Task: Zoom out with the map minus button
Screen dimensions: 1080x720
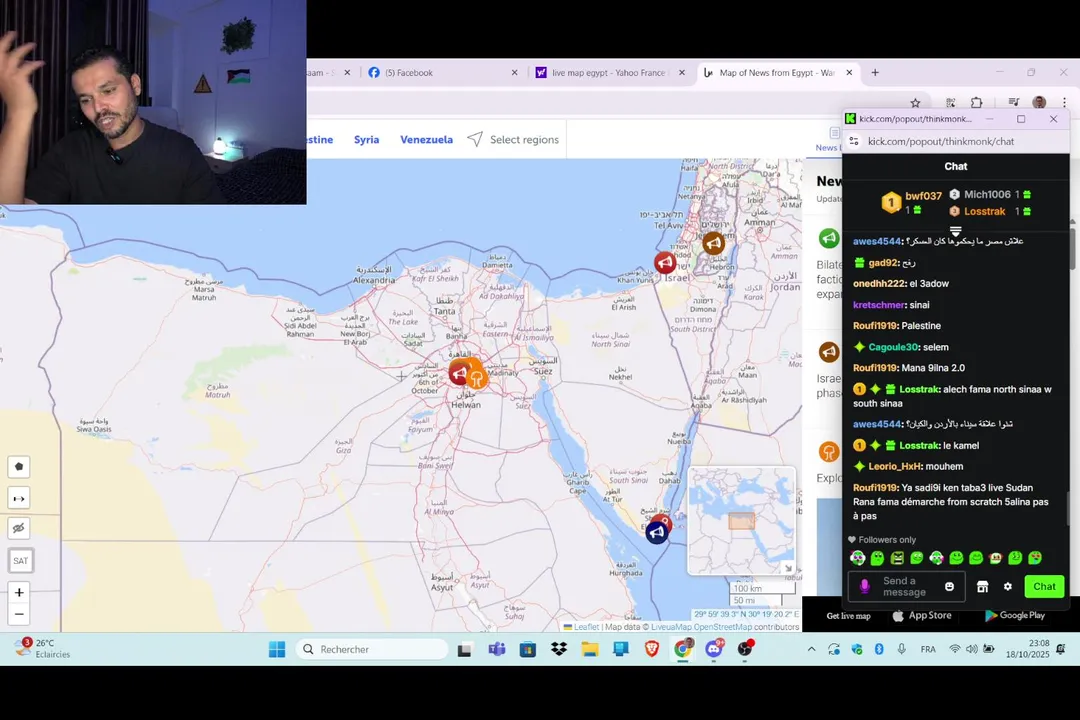Action: [x=19, y=614]
